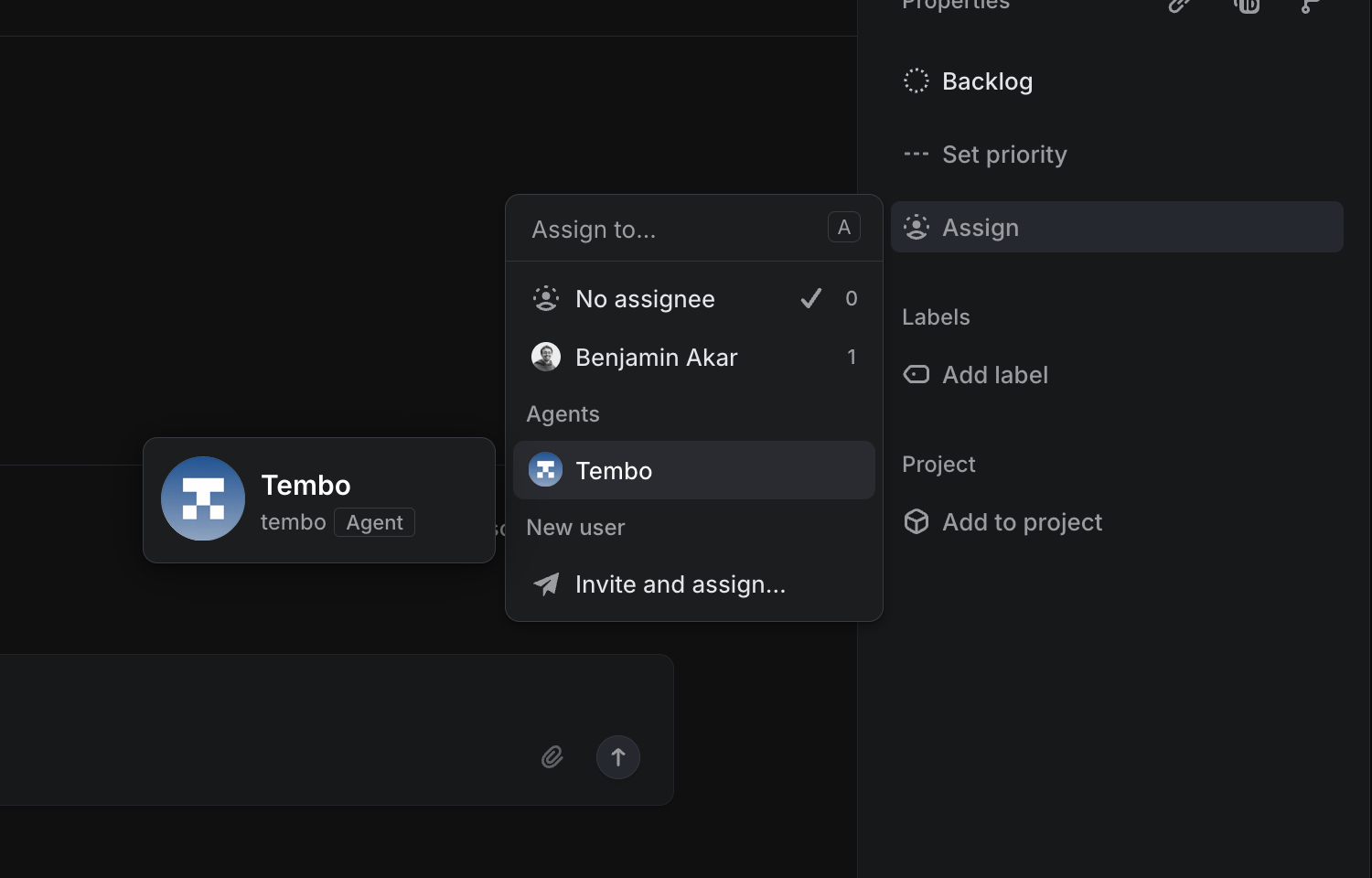Click the highlighted Assign property button
The width and height of the screenshot is (1372, 878).
1117,227
